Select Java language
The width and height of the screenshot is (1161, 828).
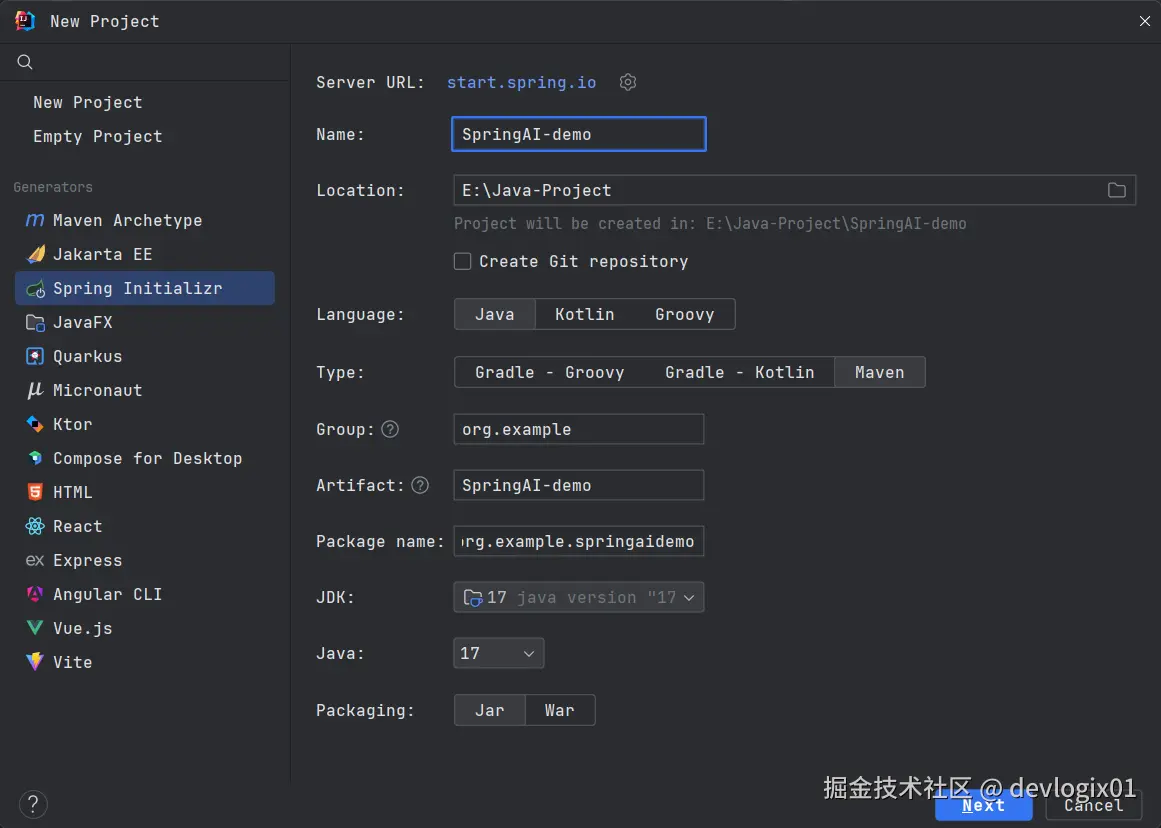click(495, 314)
